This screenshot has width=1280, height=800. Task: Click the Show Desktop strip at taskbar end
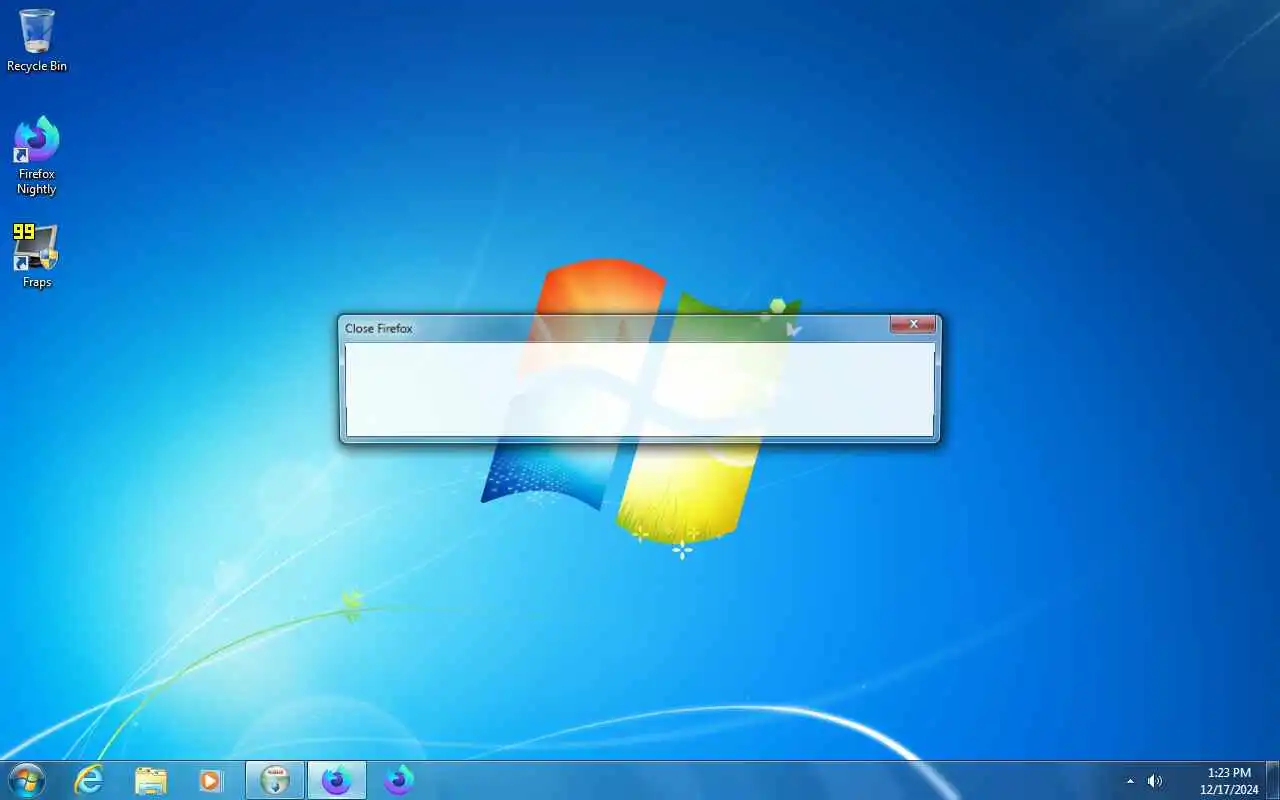coord(1273,781)
